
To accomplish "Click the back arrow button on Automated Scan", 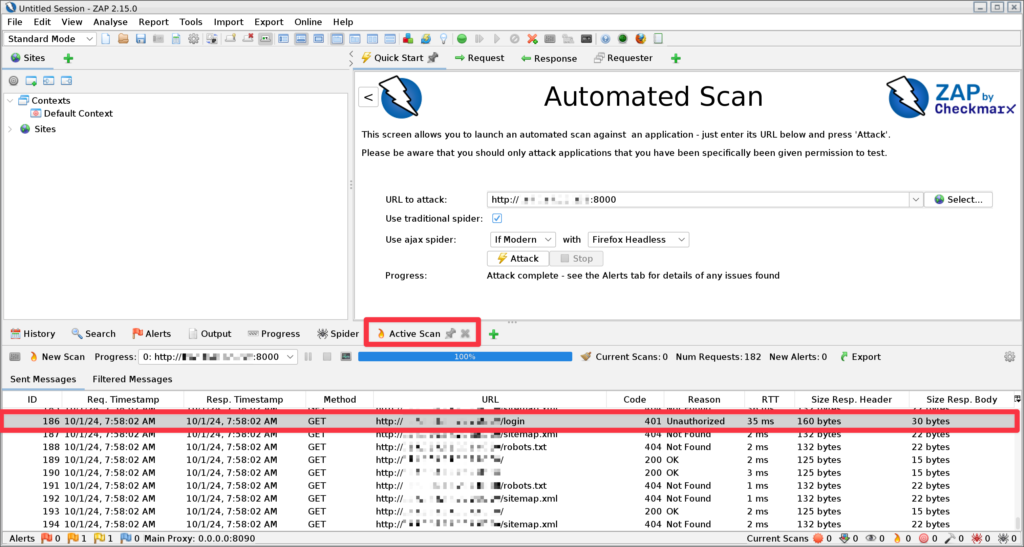I will (x=368, y=97).
